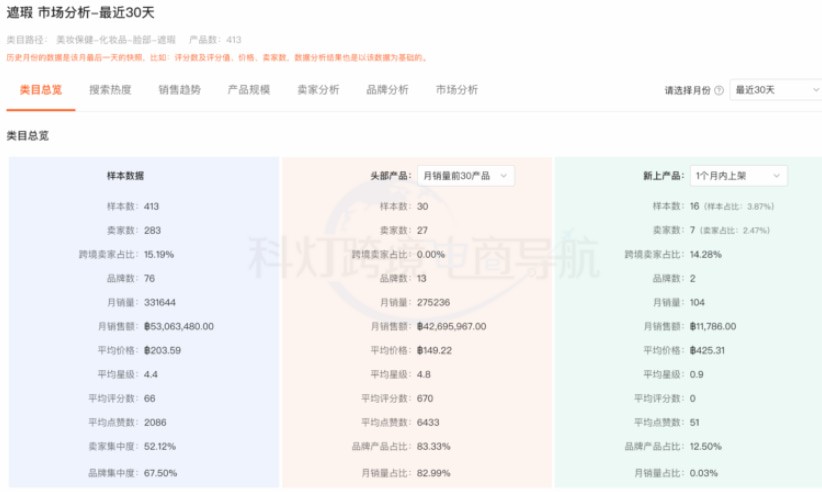Image resolution: width=822 pixels, height=492 pixels.
Task: Expand the 月销量前30产品 dropdown
Action: tap(465, 176)
